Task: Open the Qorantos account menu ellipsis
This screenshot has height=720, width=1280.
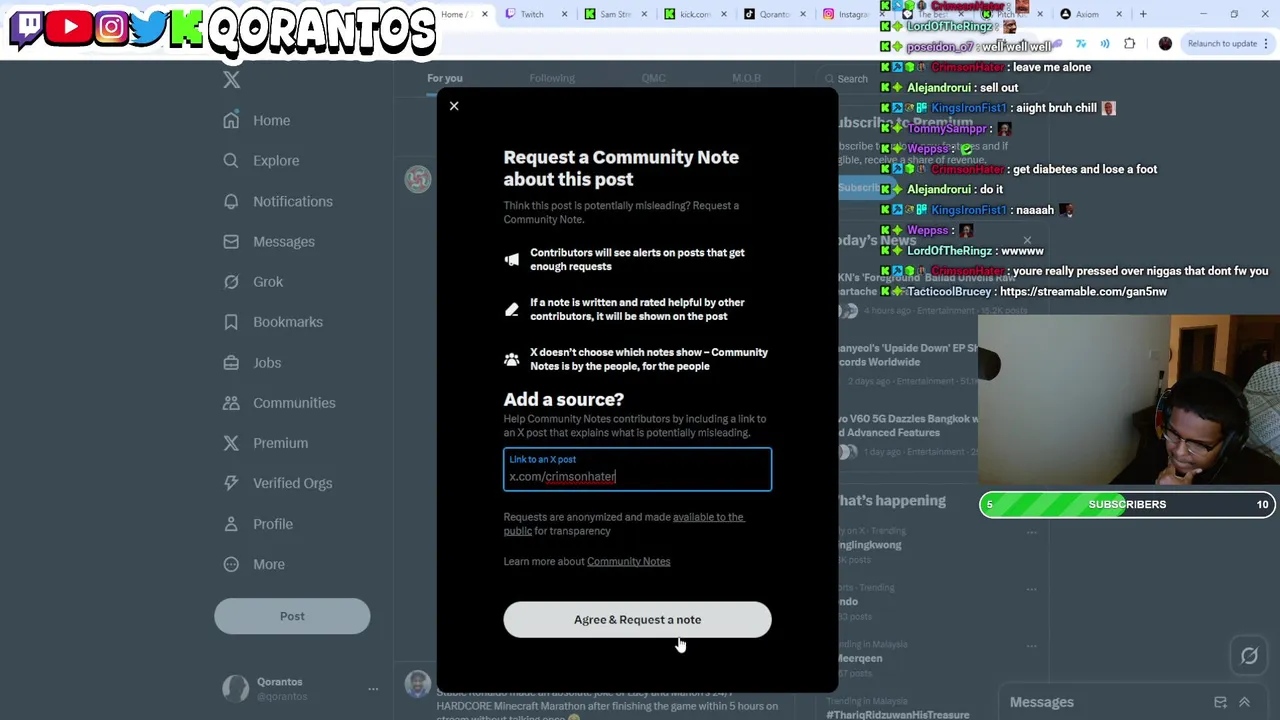Action: 373,688
